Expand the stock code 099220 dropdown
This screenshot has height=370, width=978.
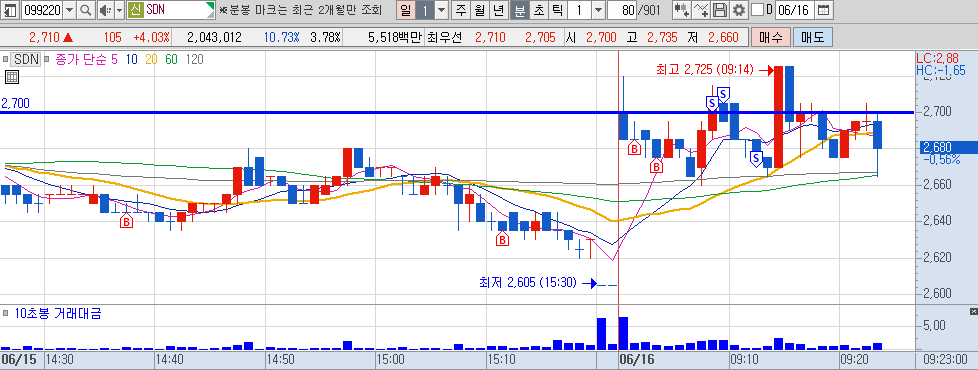click(69, 10)
